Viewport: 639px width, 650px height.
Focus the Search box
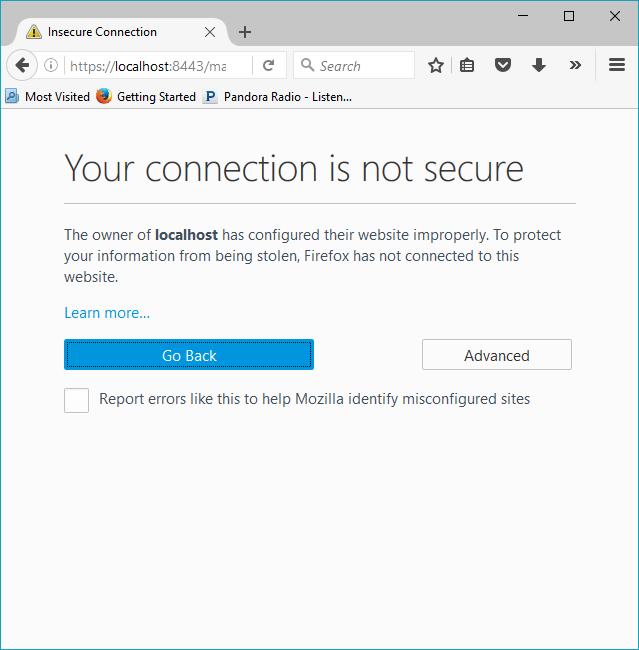click(354, 65)
